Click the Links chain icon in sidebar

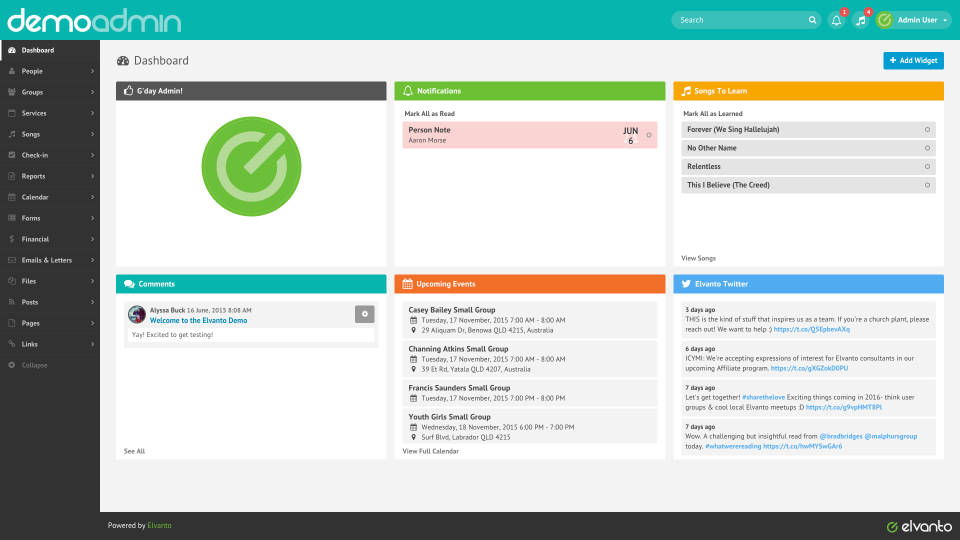click(12, 344)
